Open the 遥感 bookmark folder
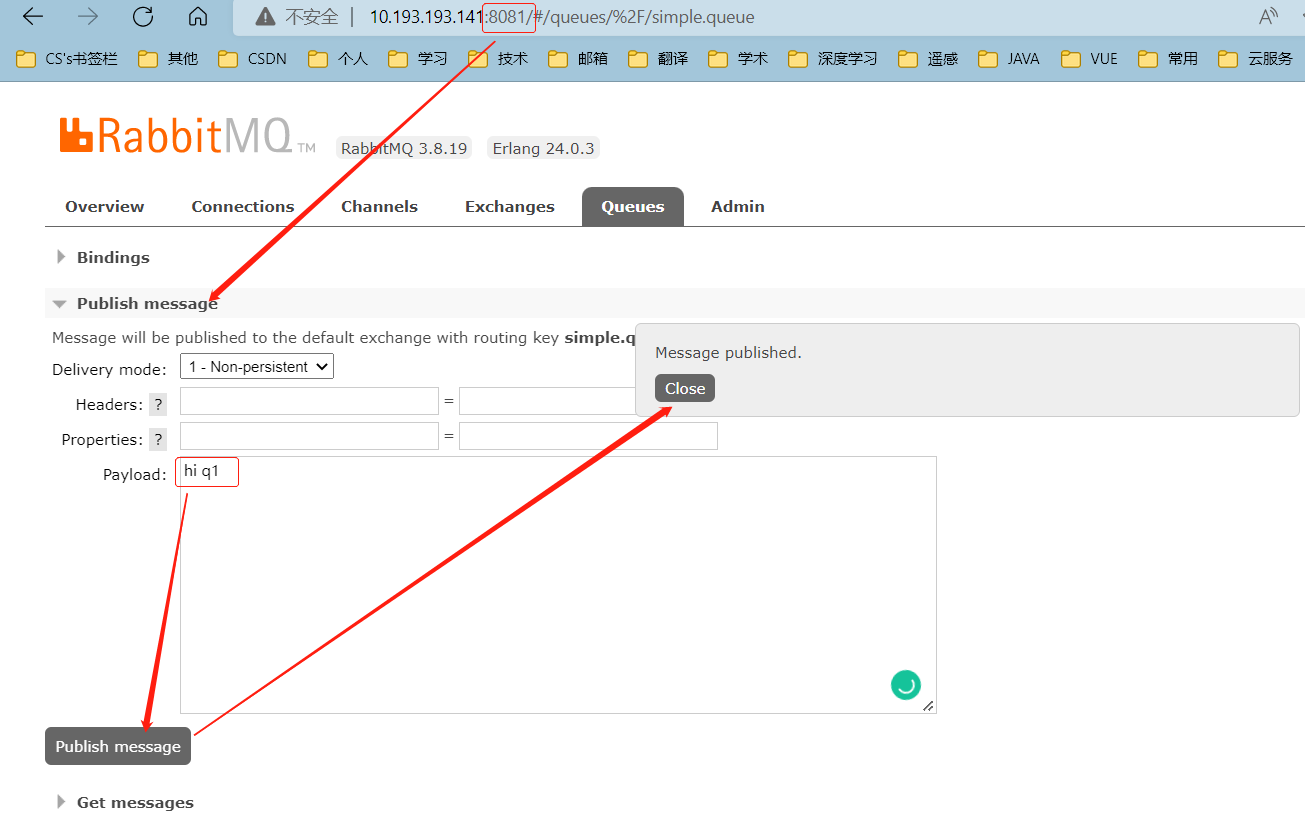The width and height of the screenshot is (1305, 832). click(x=928, y=59)
